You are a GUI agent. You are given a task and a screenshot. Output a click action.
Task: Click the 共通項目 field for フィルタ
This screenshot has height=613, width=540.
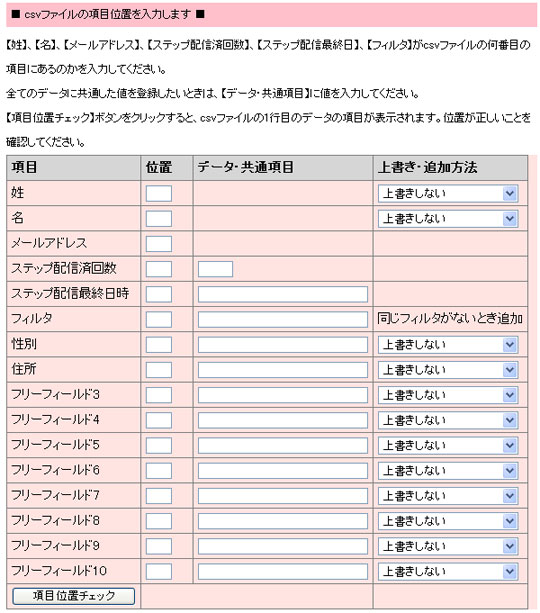click(283, 319)
